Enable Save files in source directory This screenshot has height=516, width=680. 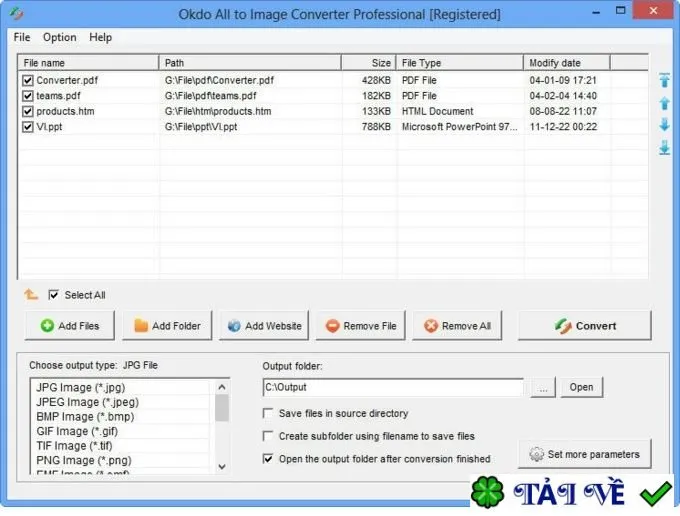(x=268, y=413)
